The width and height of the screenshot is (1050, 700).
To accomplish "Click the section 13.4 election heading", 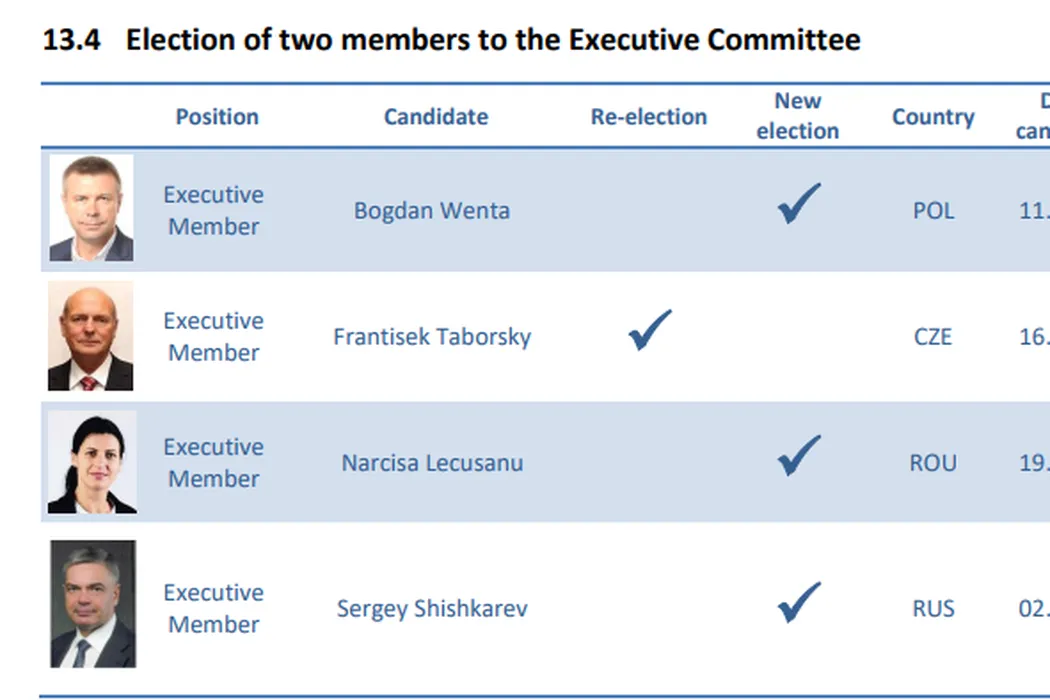I will tap(451, 40).
